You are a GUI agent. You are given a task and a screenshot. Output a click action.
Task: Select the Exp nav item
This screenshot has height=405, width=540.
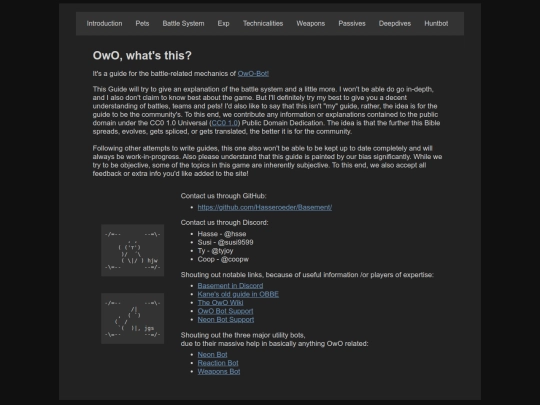point(224,23)
